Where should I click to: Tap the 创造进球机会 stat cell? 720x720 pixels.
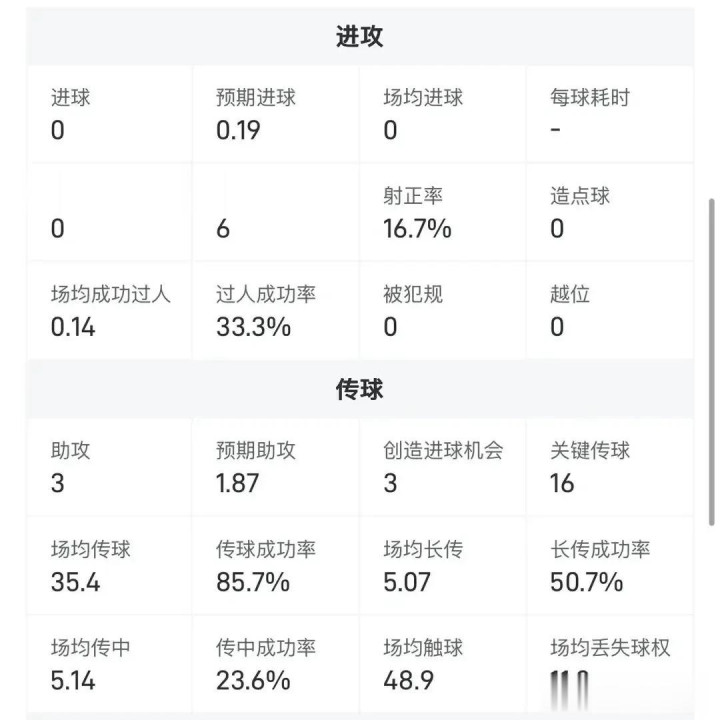441,467
